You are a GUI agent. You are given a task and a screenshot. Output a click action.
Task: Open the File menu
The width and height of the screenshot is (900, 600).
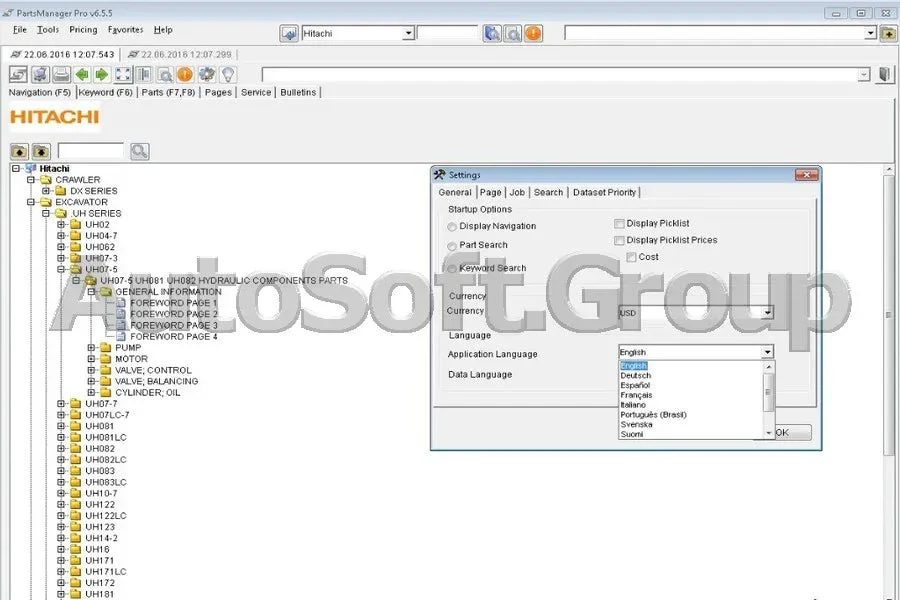click(20, 29)
